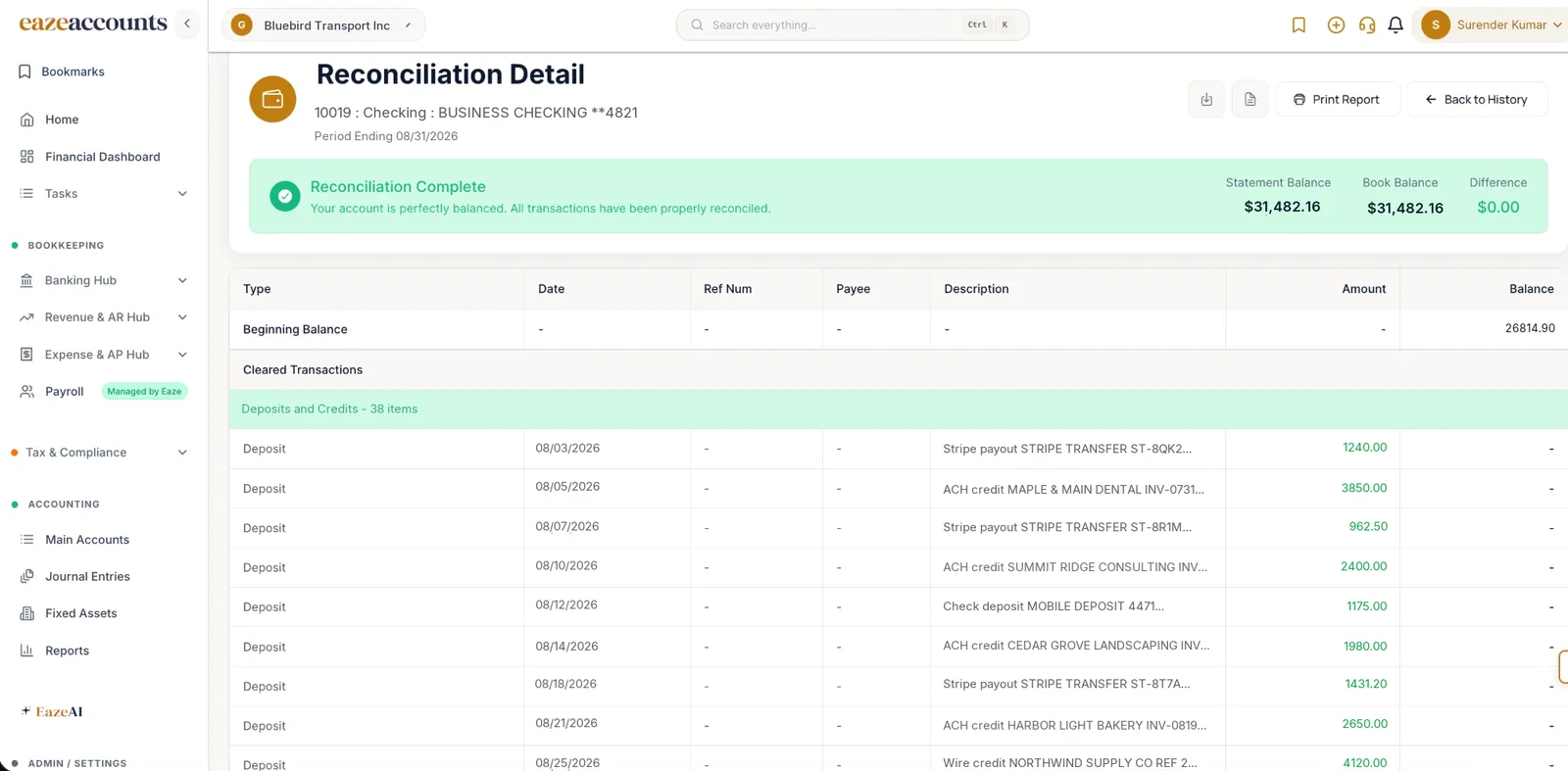
Task: Click the Main Accounts list icon
Action: pos(26,540)
